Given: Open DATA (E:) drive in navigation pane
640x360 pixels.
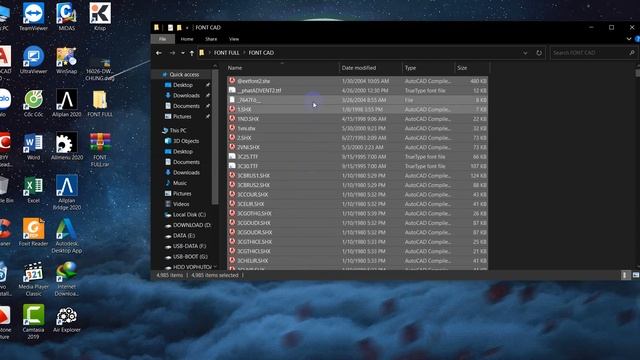Looking at the screenshot, I should pos(184,236).
